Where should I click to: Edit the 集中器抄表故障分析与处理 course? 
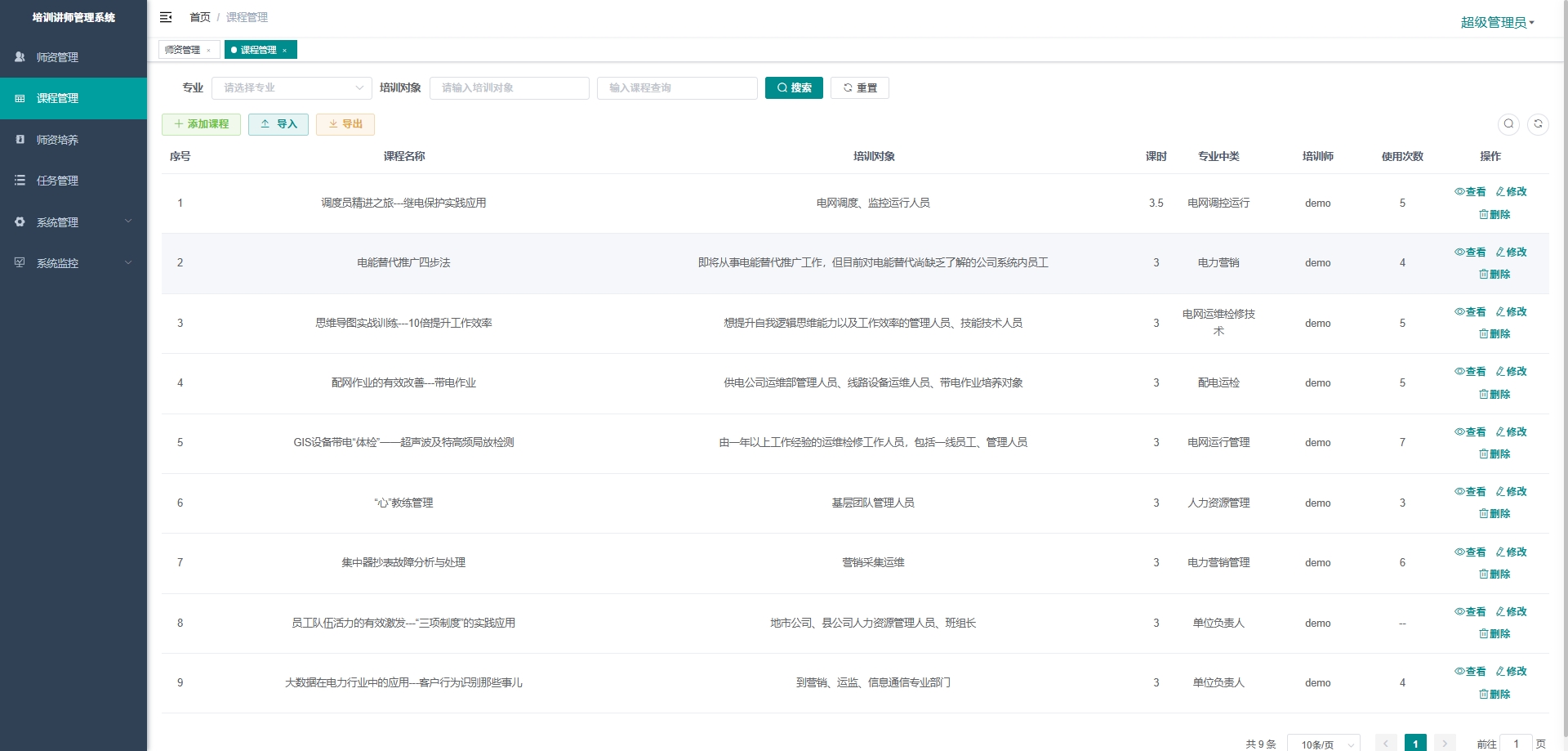[x=1511, y=552]
